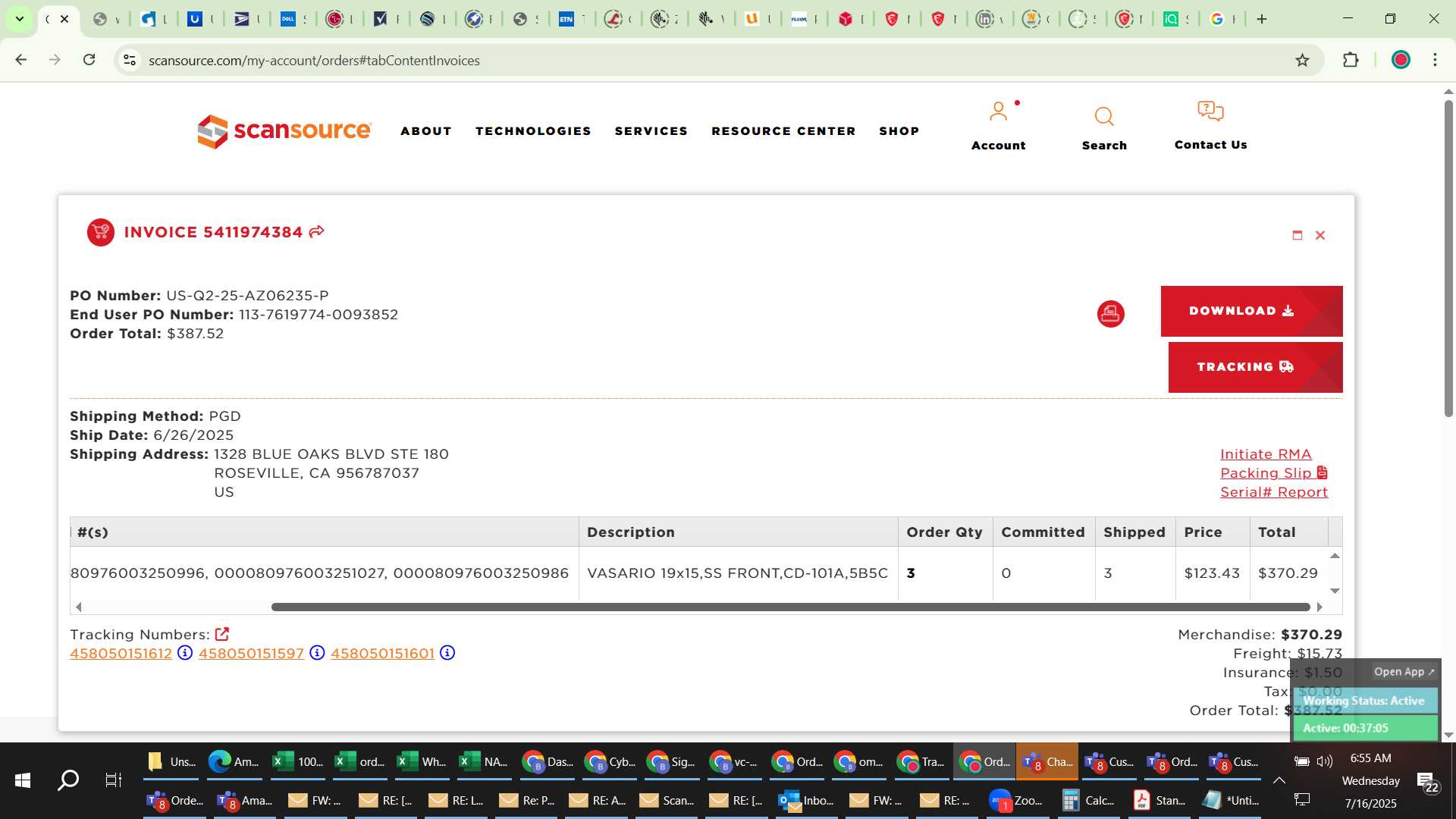Close the invoice panel with the red X
Screen dimensions: 1456x819
(x=1320, y=235)
